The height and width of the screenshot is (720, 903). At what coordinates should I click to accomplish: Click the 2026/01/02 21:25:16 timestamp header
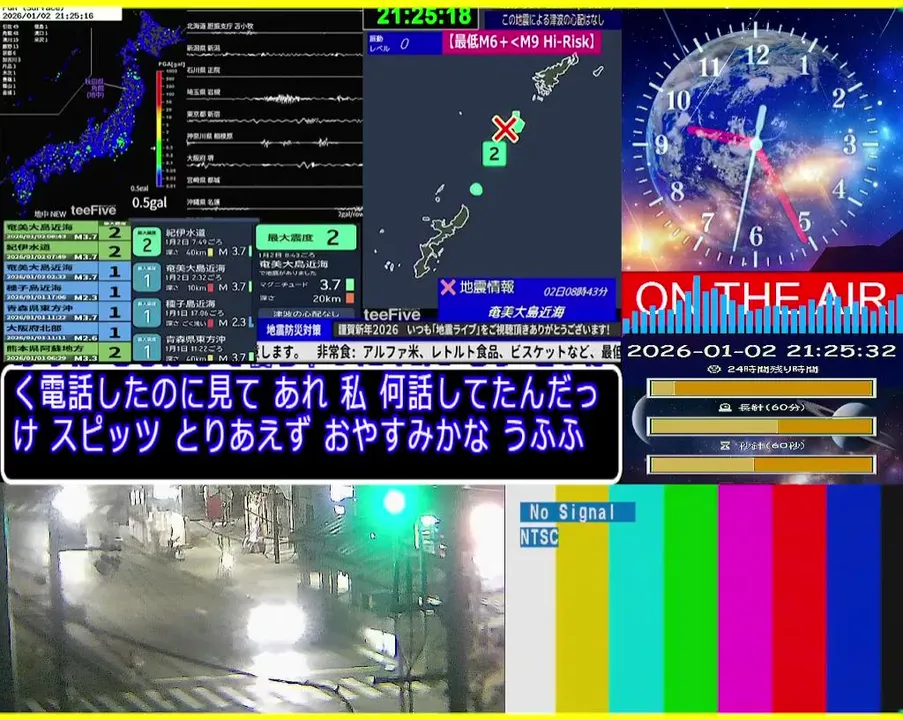pos(48,16)
